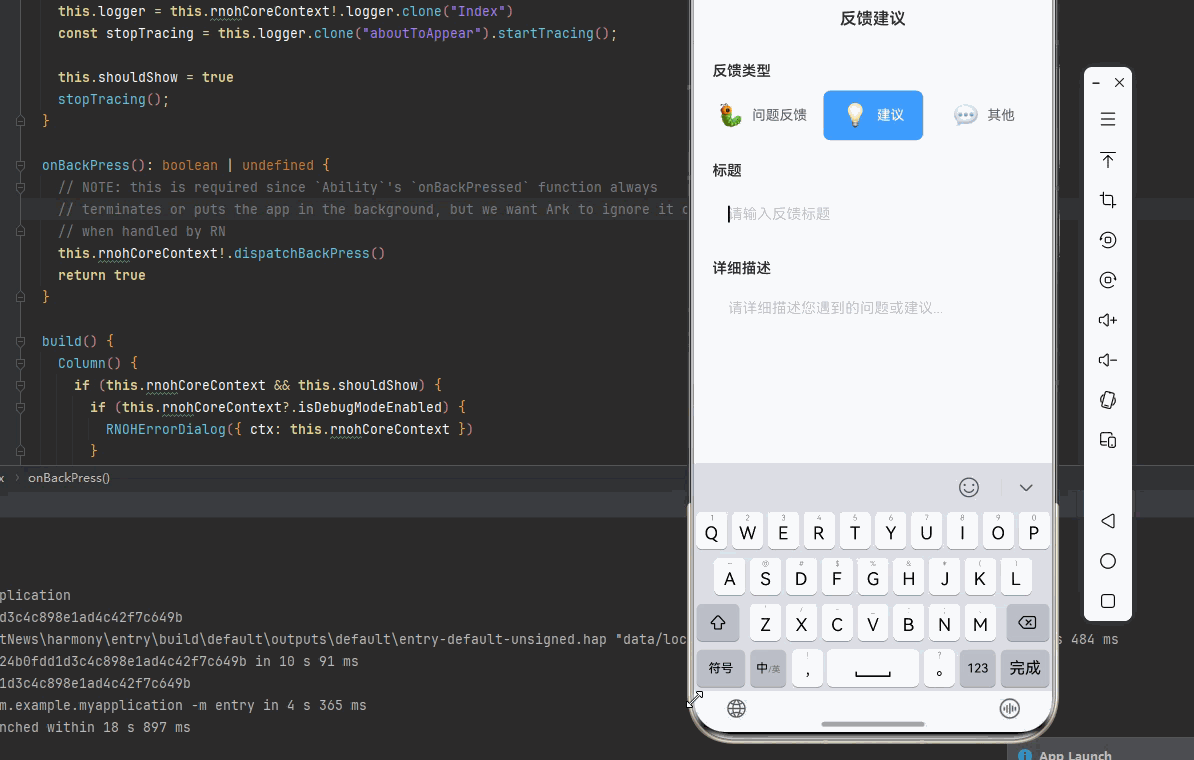The image size is (1194, 760).
Task: Tap the R key
Action: [819, 532]
